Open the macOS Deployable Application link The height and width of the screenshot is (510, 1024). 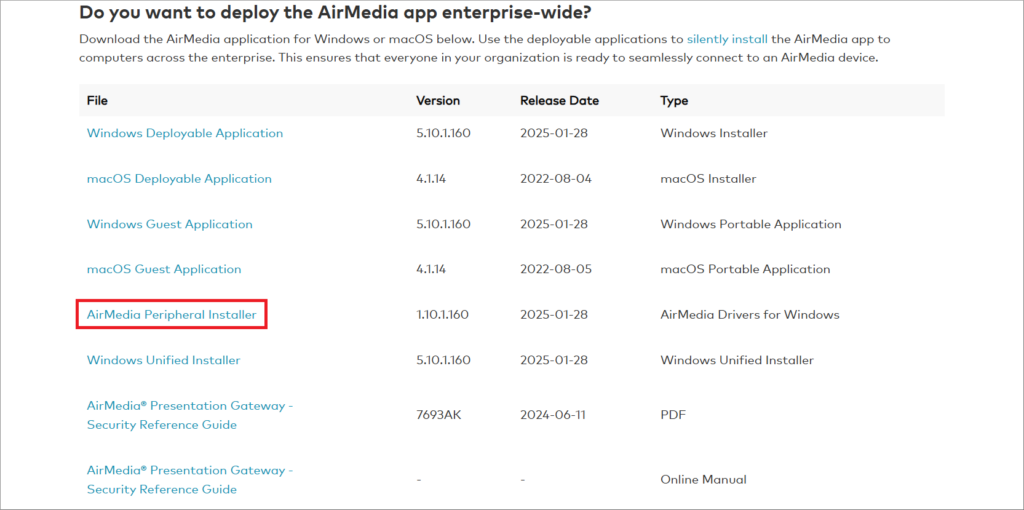[179, 179]
